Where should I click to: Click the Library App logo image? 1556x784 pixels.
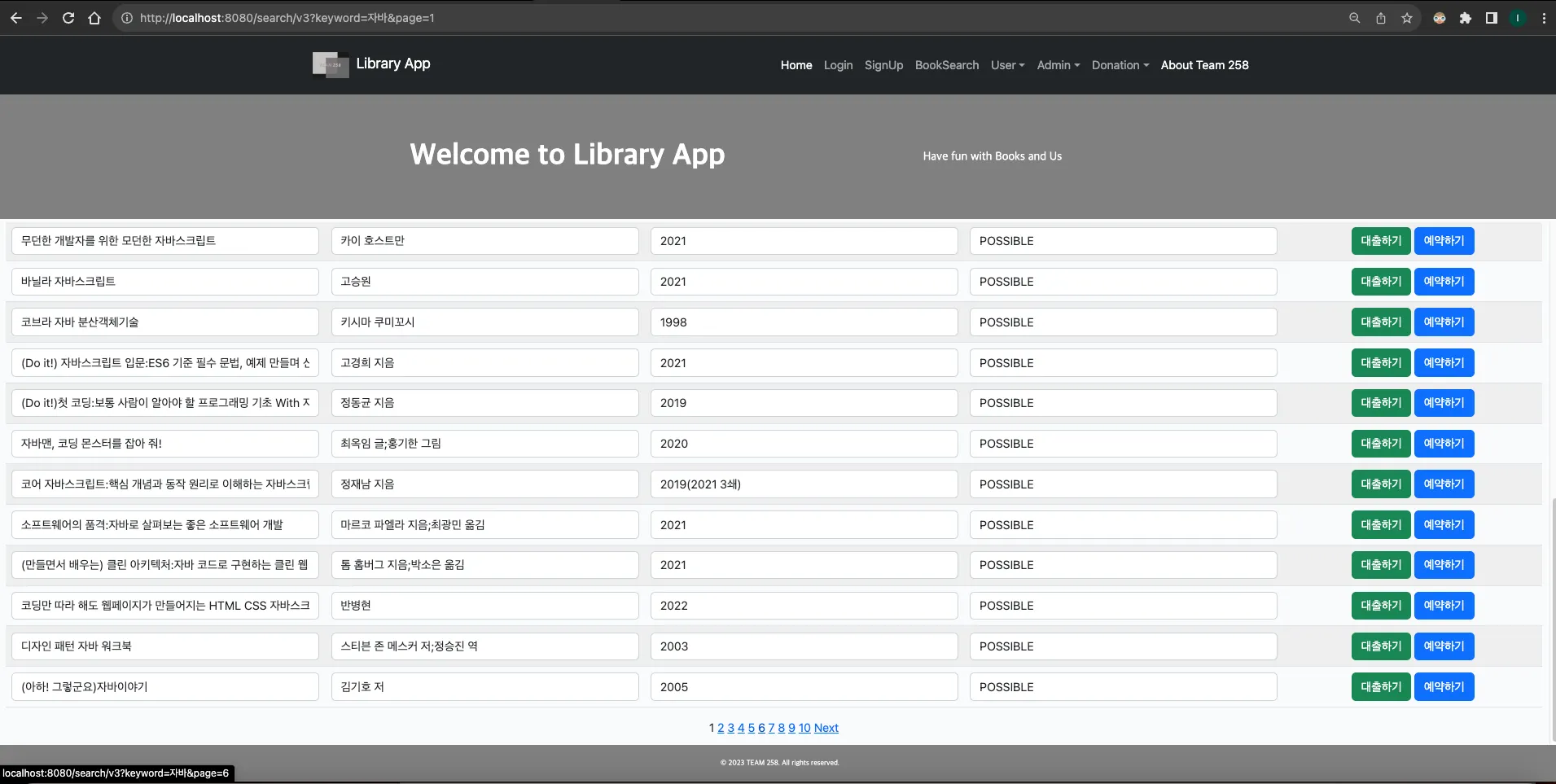330,64
